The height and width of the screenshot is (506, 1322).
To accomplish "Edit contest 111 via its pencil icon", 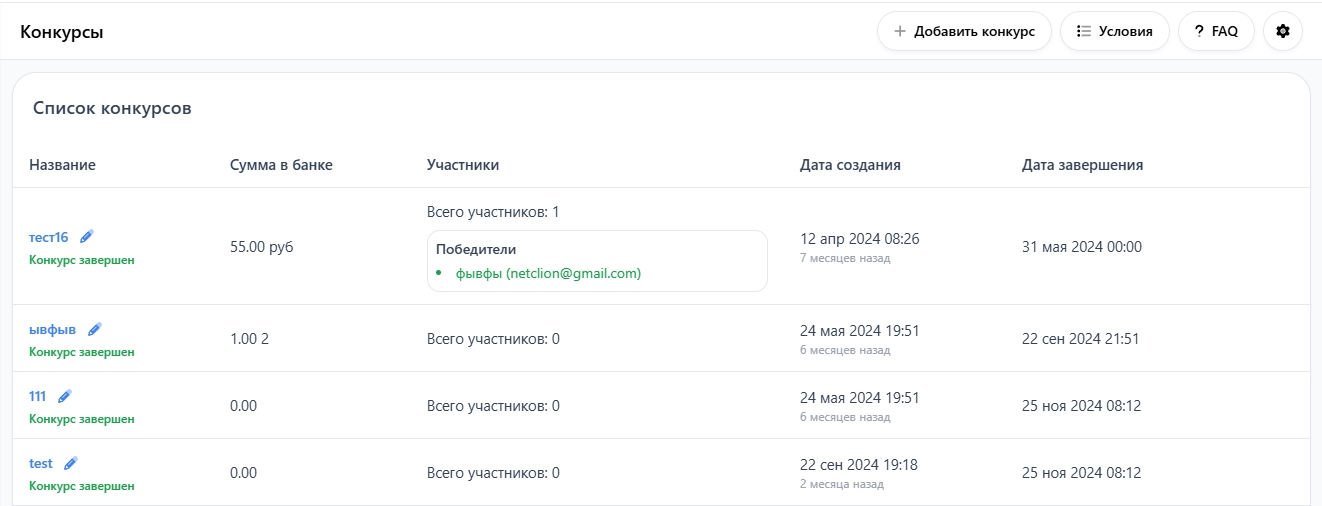I will [65, 396].
